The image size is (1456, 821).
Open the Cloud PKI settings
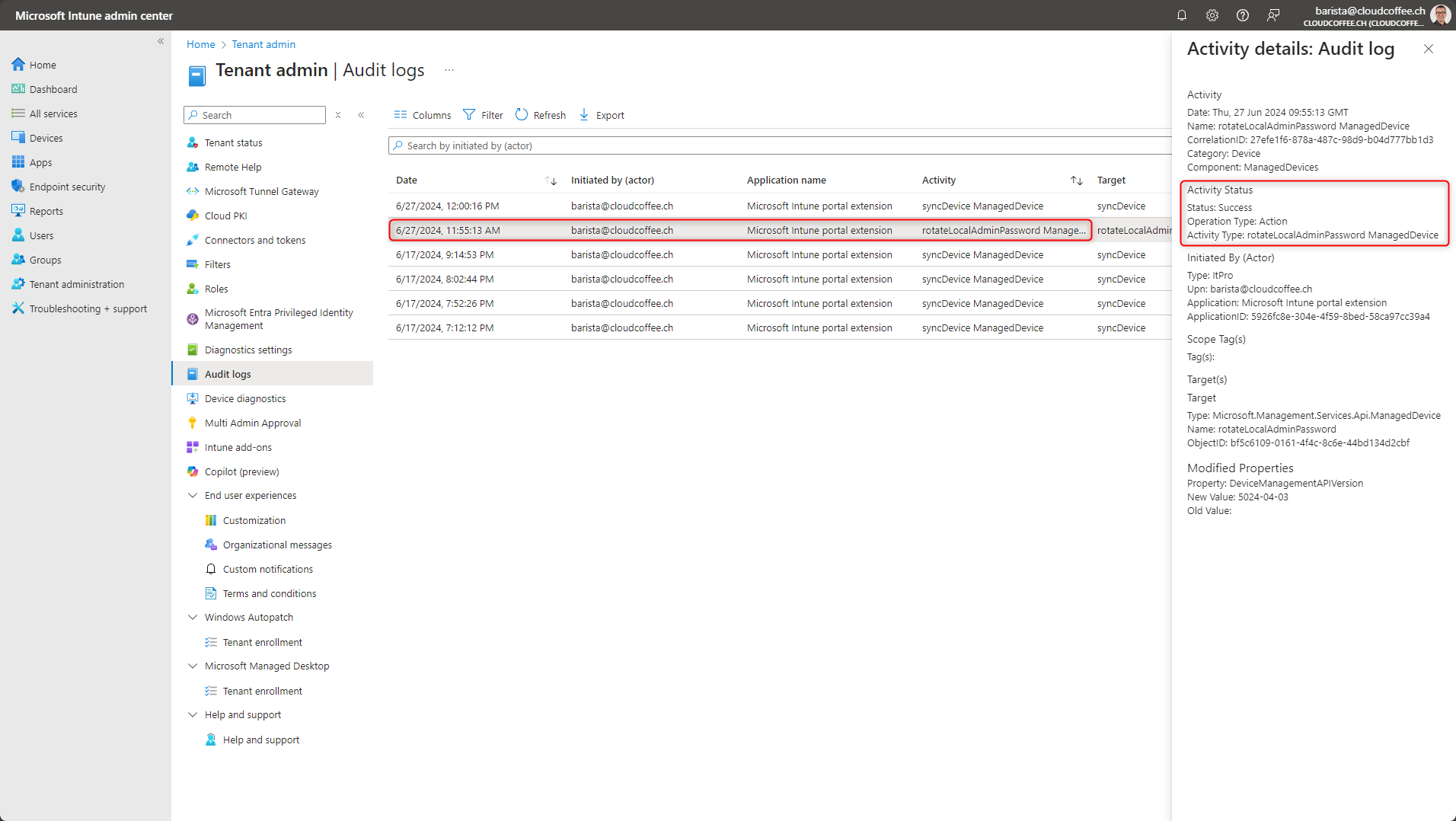pyautogui.click(x=225, y=216)
